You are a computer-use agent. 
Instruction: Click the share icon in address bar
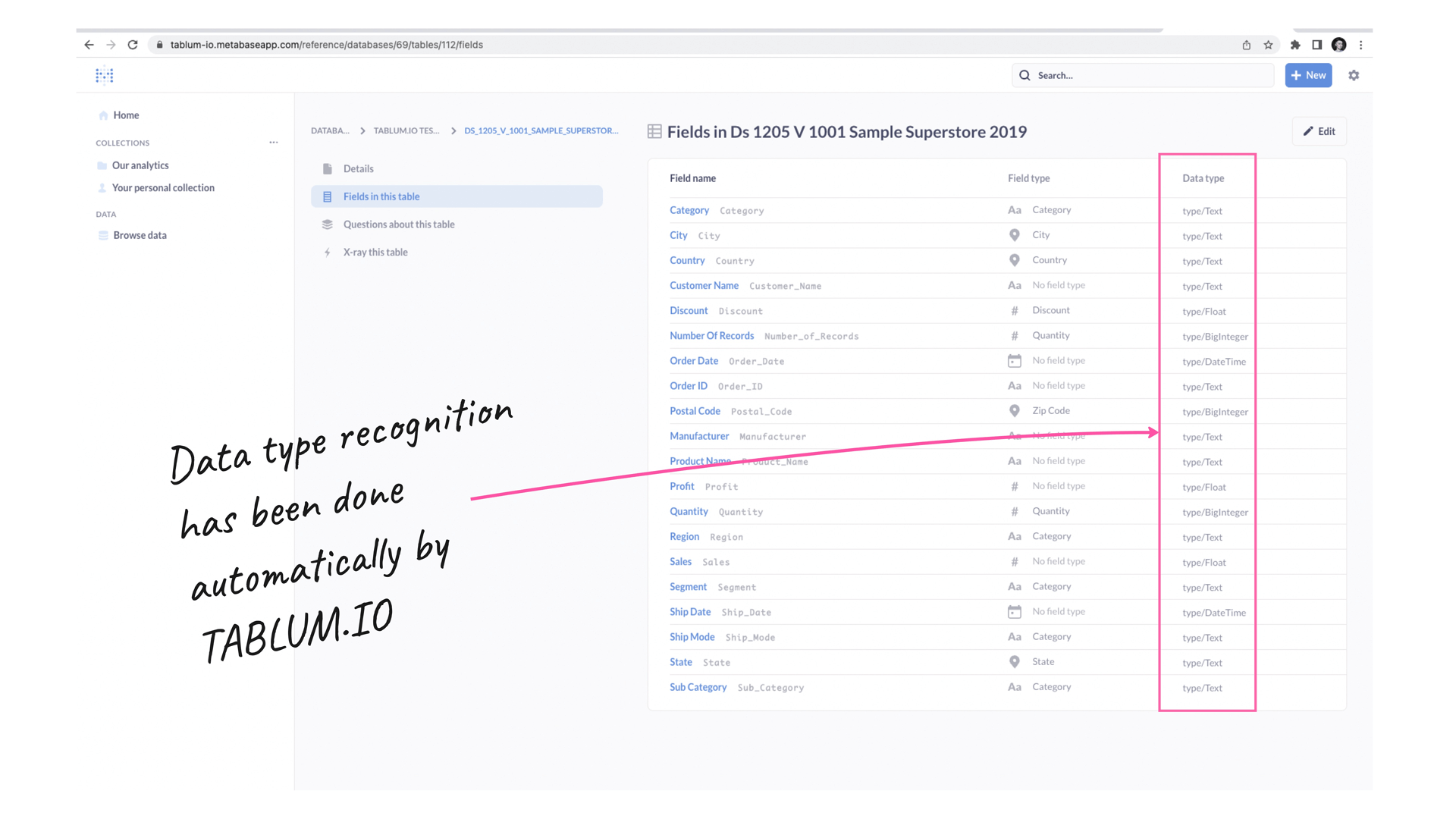click(x=1247, y=45)
